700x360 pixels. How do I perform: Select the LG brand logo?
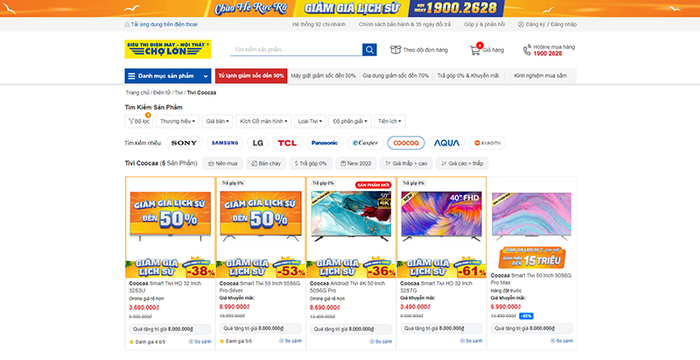click(x=258, y=143)
